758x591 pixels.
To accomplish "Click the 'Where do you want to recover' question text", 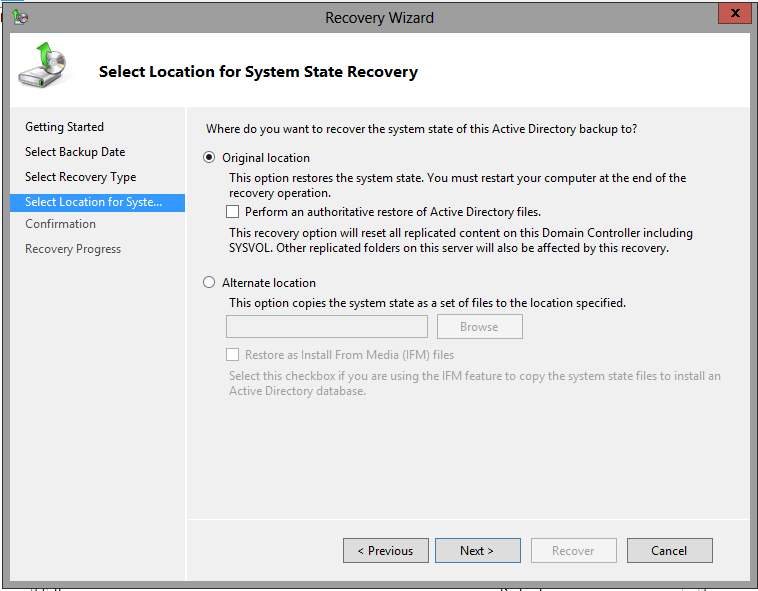I will pos(422,129).
